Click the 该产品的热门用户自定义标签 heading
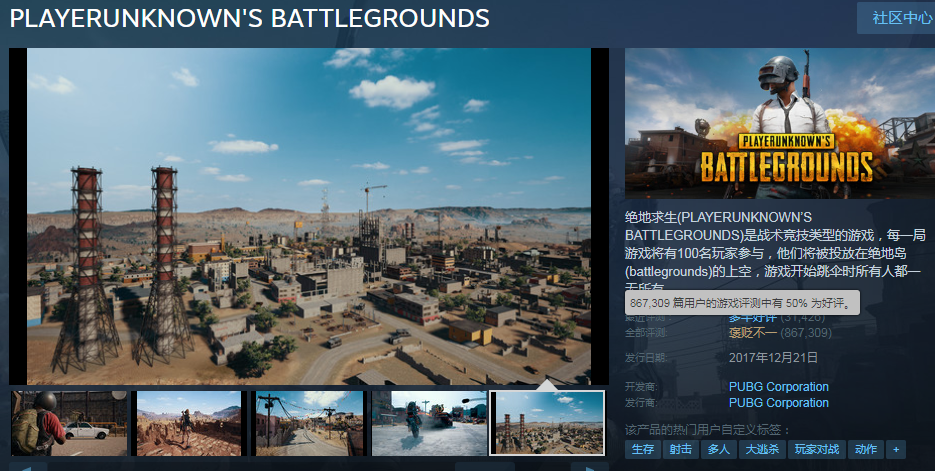Screen dimensions: 935x471 tap(707, 430)
